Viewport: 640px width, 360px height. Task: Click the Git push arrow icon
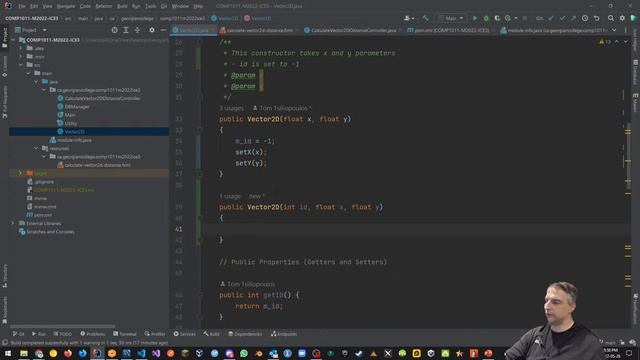tap(573, 18)
